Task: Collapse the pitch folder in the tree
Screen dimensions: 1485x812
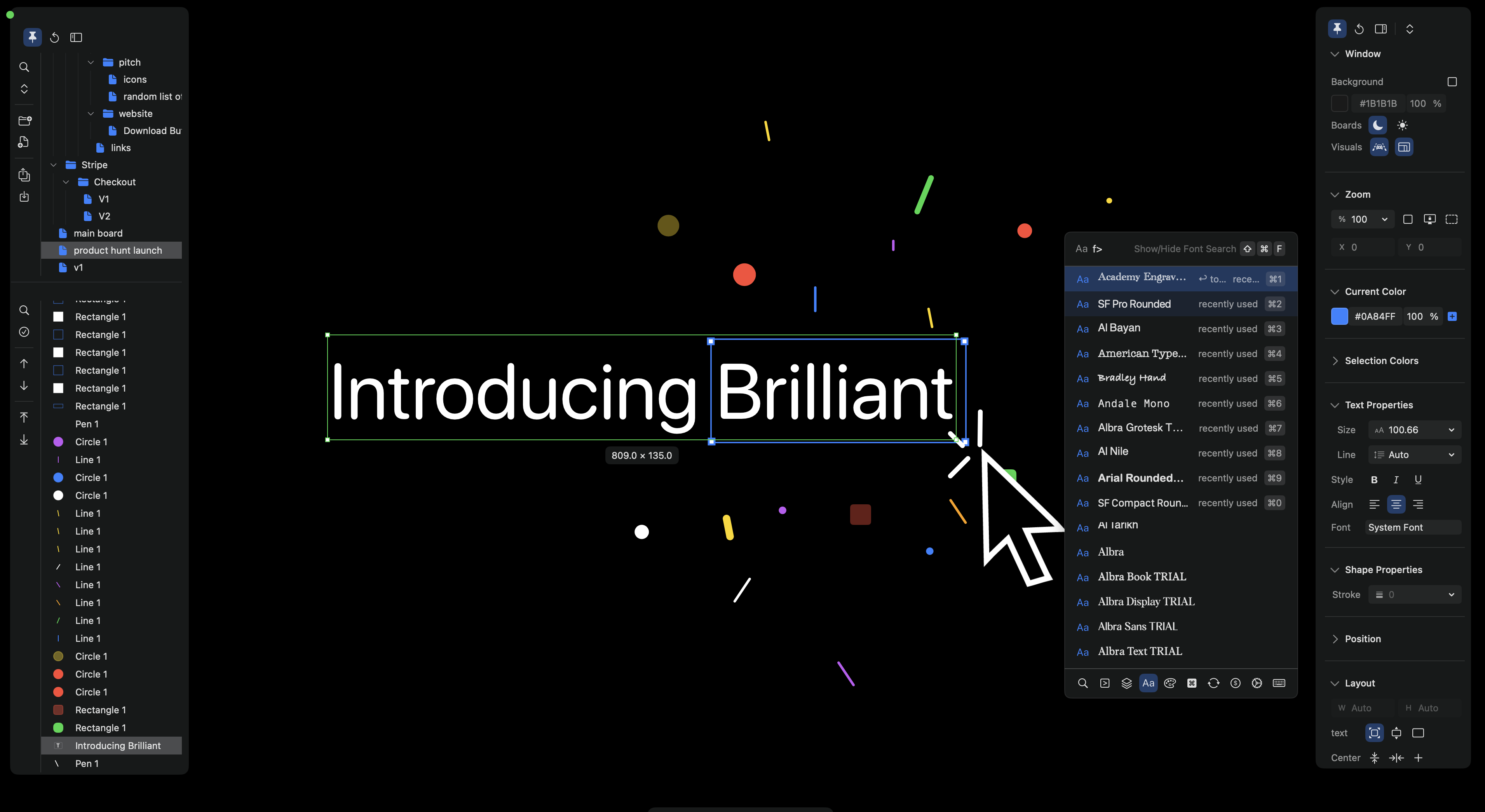Action: coord(91,62)
